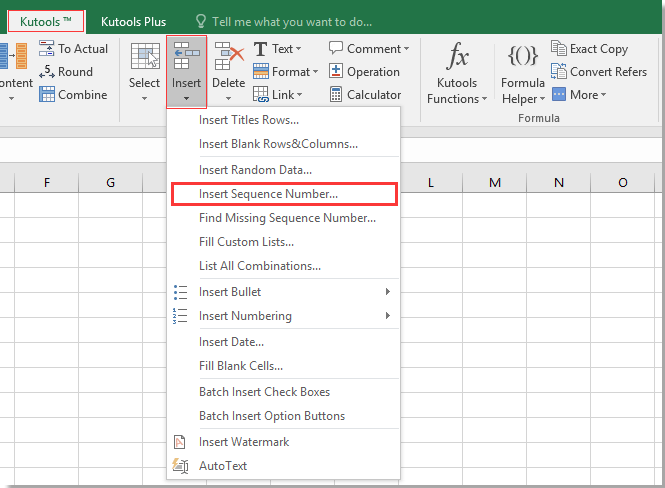665x488 pixels.
Task: Choose Insert Titles Rows
Action: tap(283, 120)
